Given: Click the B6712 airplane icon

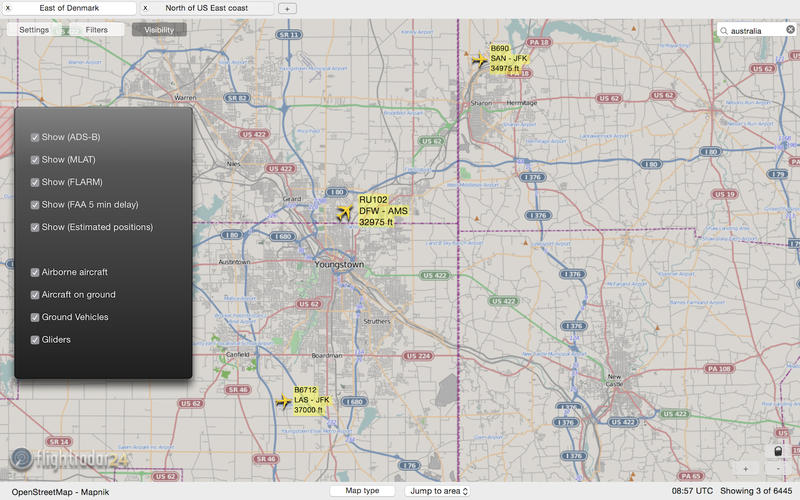Looking at the screenshot, I should tap(283, 402).
